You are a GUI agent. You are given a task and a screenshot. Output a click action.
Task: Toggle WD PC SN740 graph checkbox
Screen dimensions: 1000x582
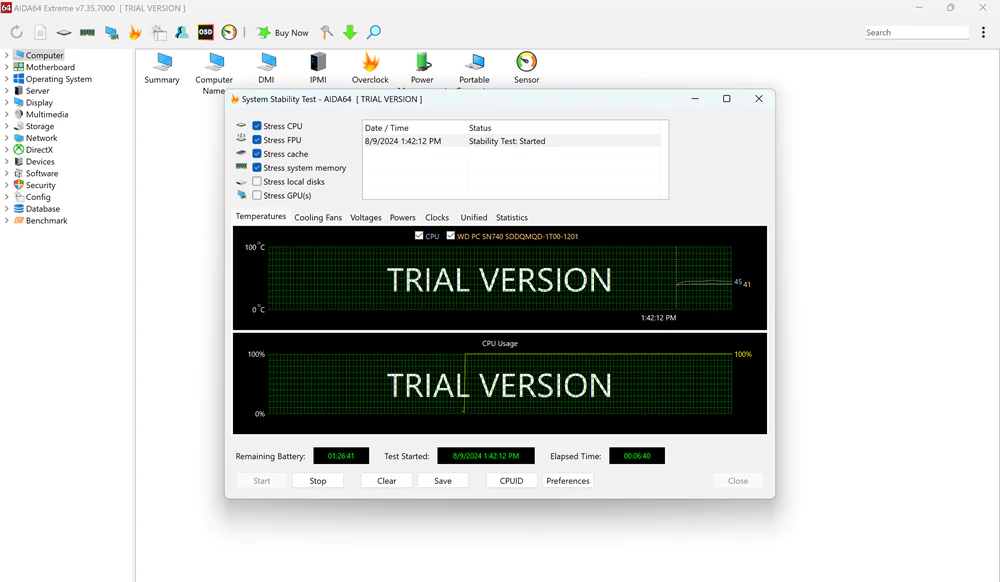point(451,236)
